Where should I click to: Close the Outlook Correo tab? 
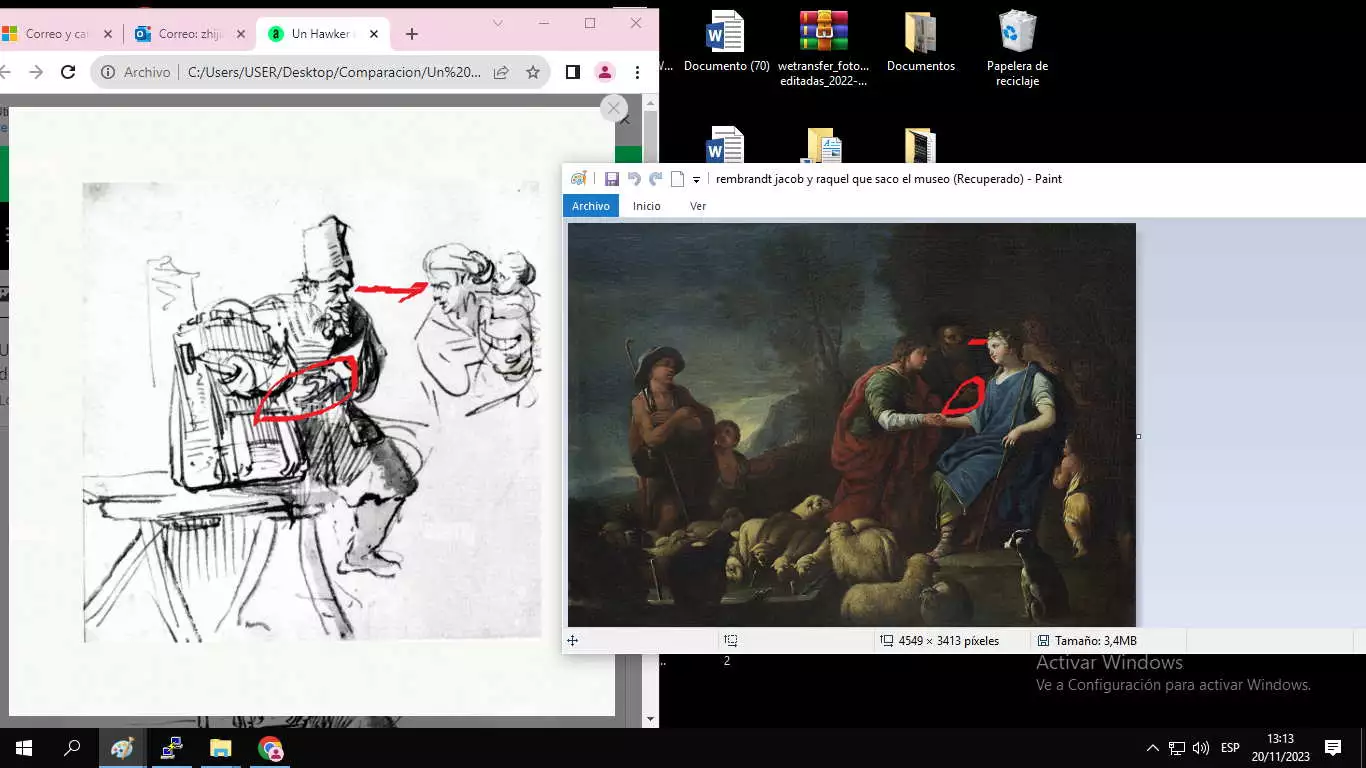click(x=240, y=34)
